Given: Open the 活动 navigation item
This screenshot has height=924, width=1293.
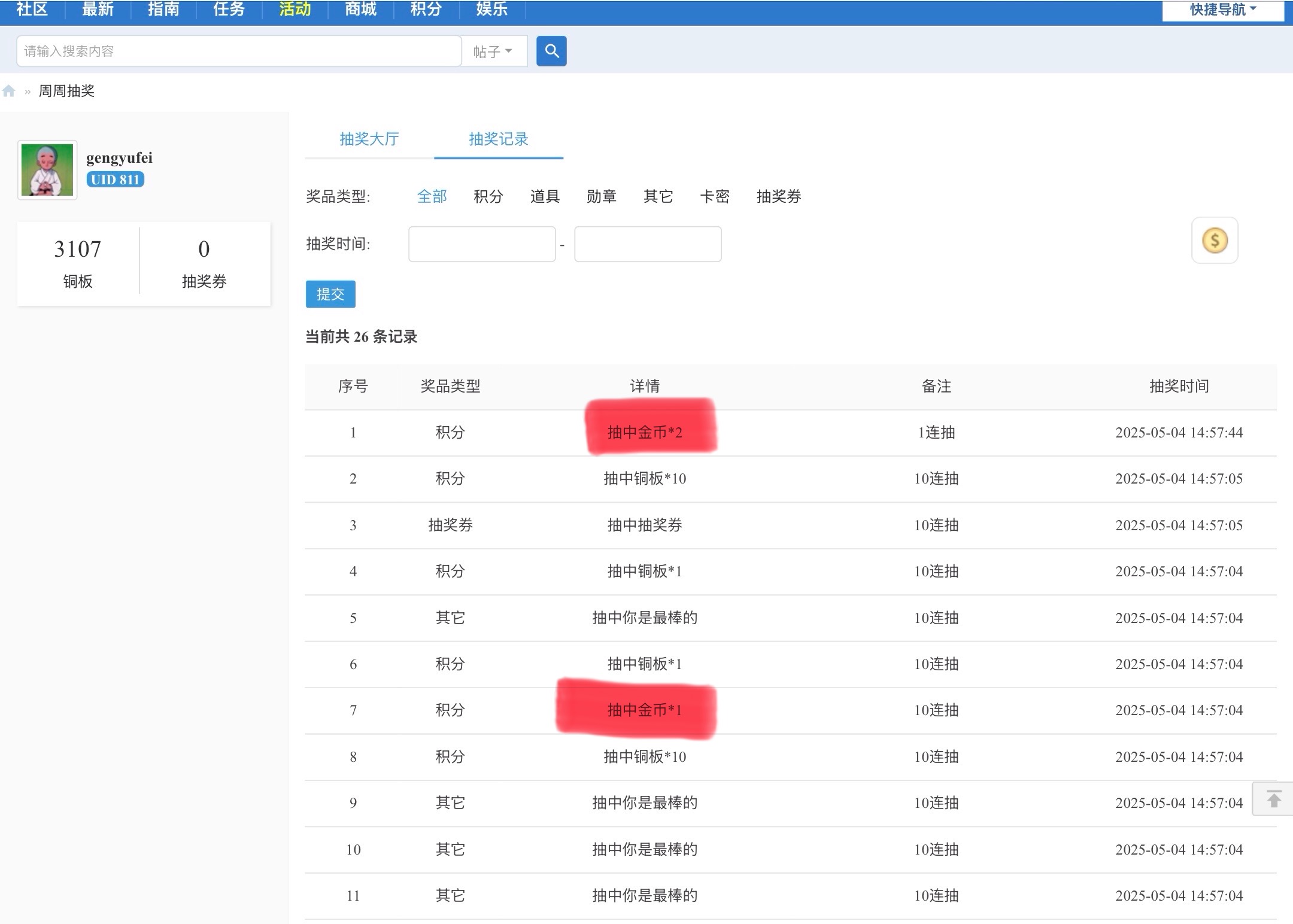Looking at the screenshot, I should (295, 8).
